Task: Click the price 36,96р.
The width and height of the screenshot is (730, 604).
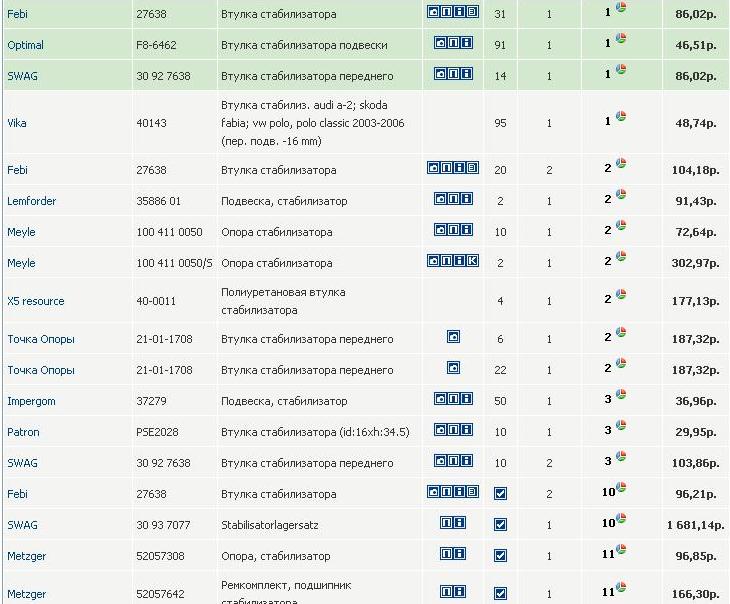Action: [x=696, y=401]
